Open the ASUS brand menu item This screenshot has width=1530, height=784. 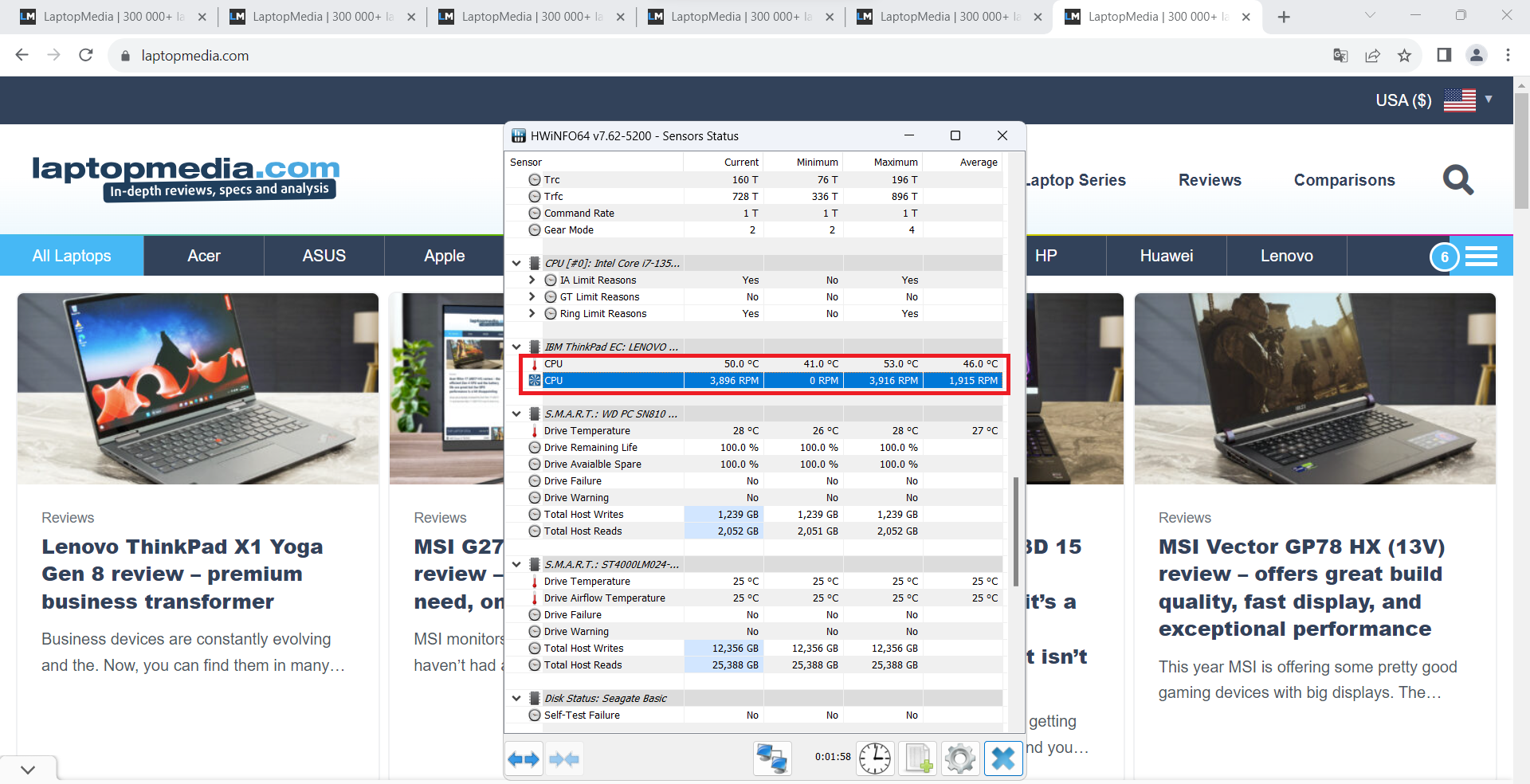tap(324, 256)
